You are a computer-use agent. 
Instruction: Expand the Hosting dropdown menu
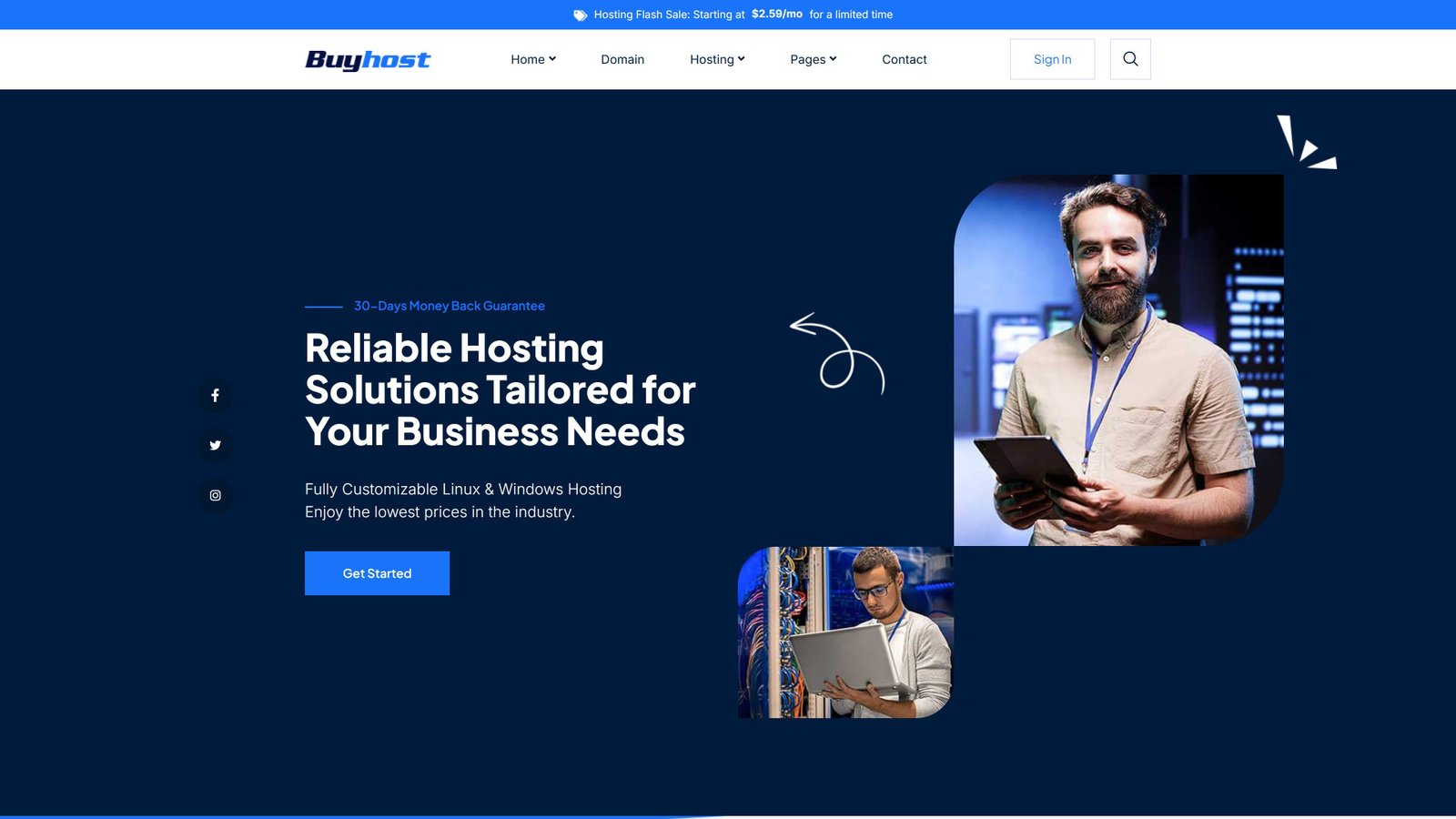pos(717,59)
